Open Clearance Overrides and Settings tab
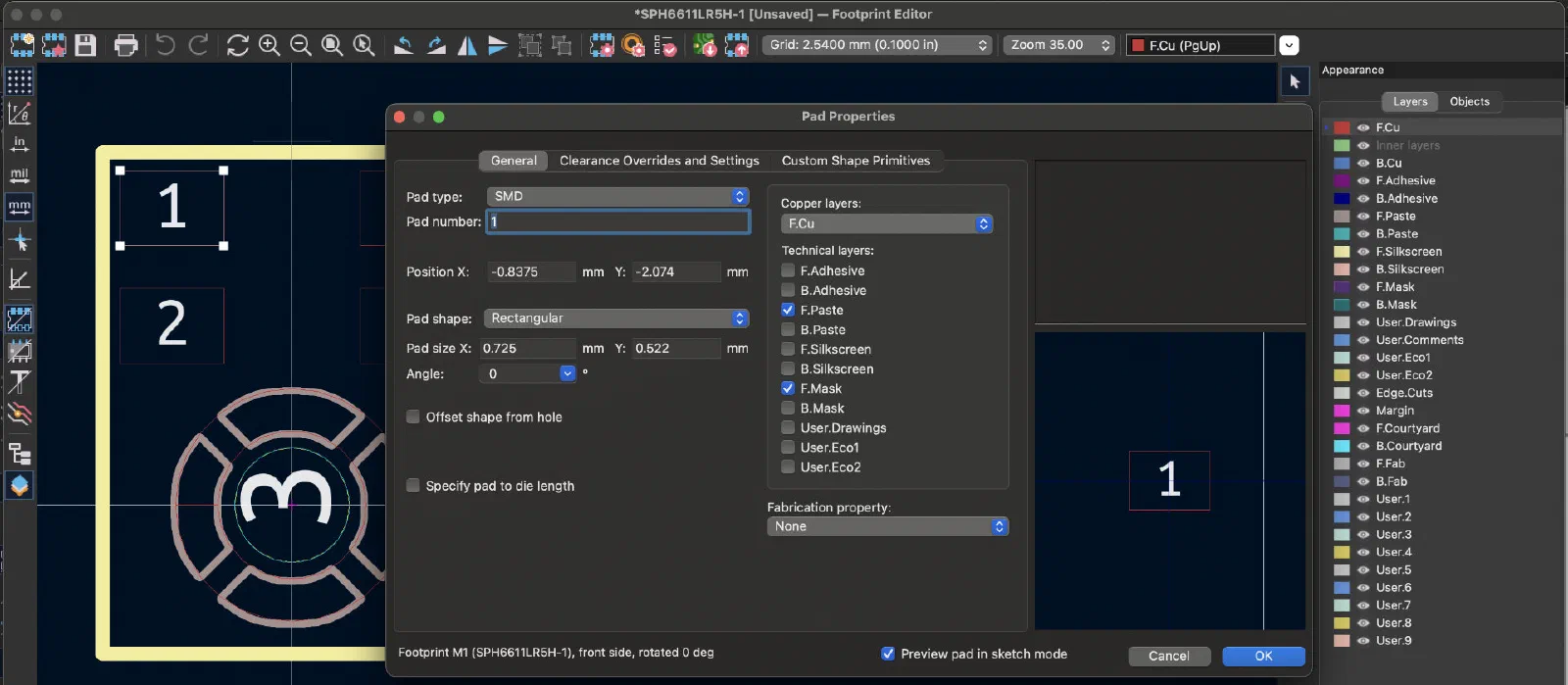This screenshot has width=1568, height=685. click(x=660, y=161)
